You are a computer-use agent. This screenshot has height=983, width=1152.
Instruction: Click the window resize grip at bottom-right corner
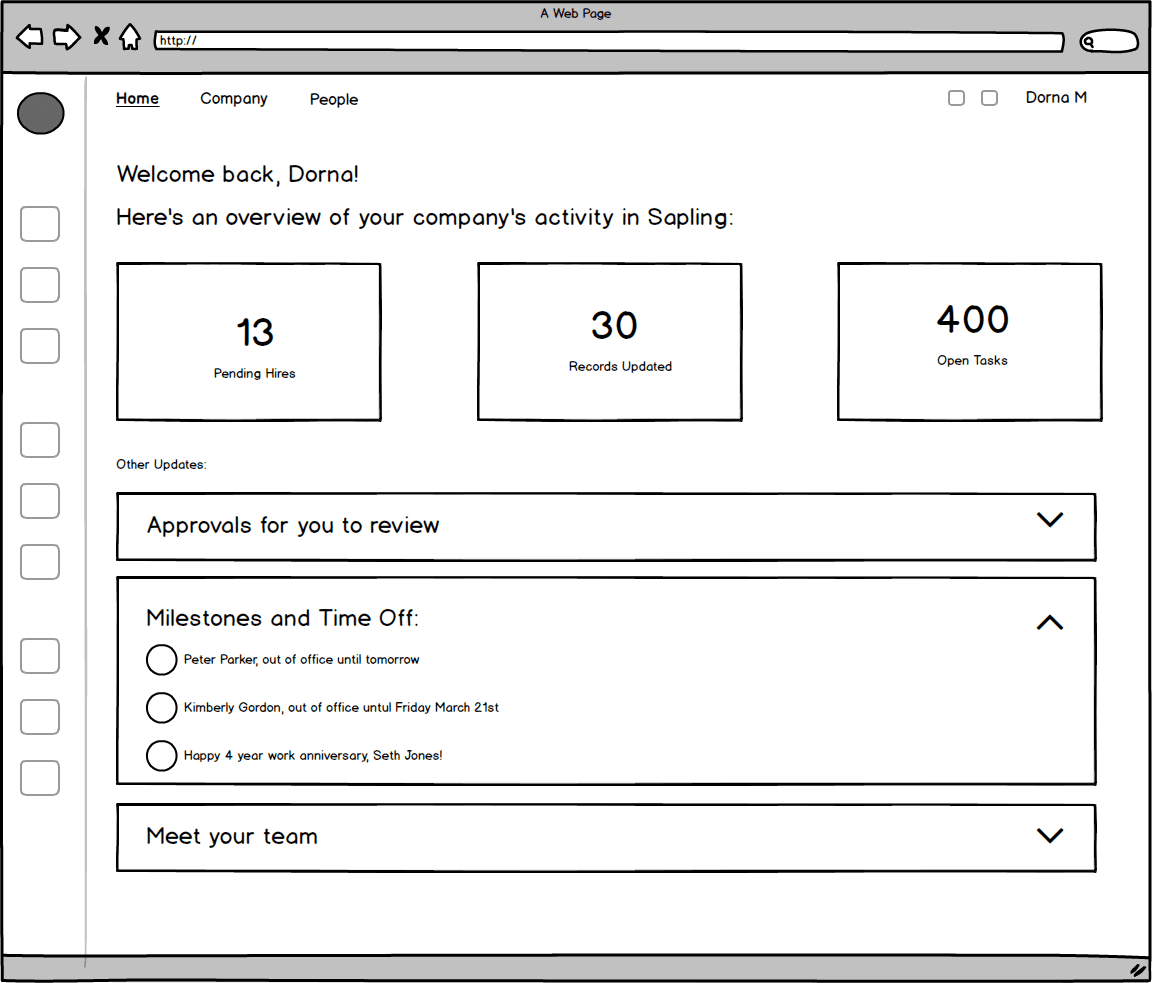tap(1138, 970)
